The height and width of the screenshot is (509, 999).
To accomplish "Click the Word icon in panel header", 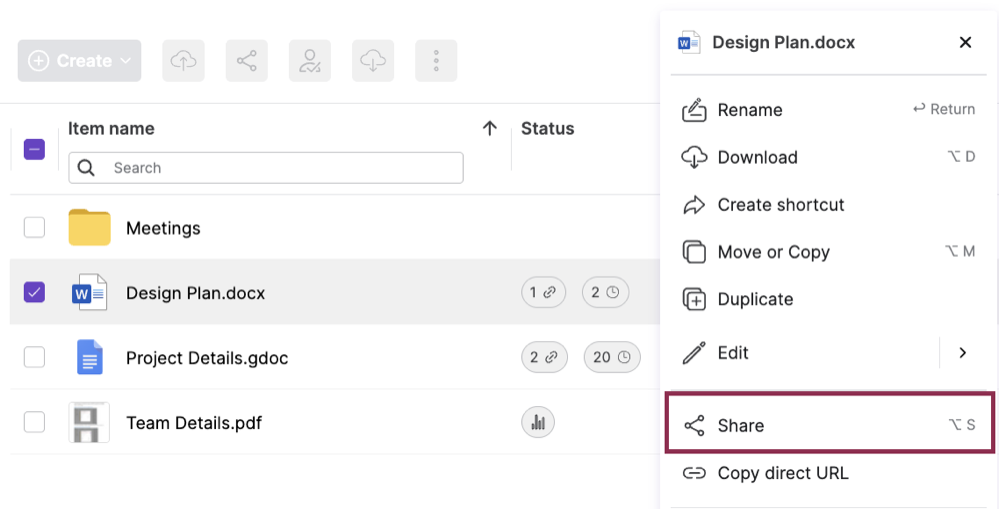I will coord(689,43).
